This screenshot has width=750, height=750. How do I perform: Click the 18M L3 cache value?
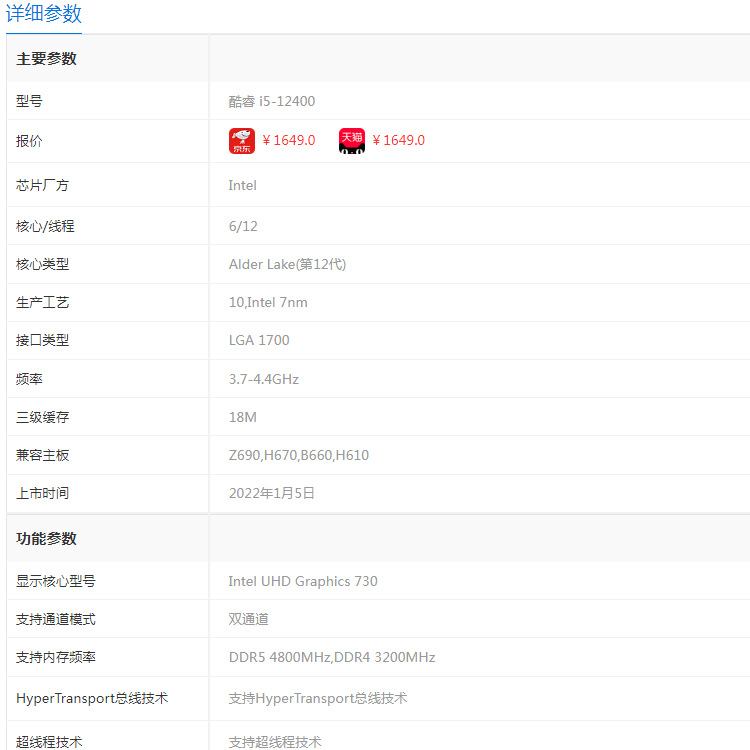243,417
